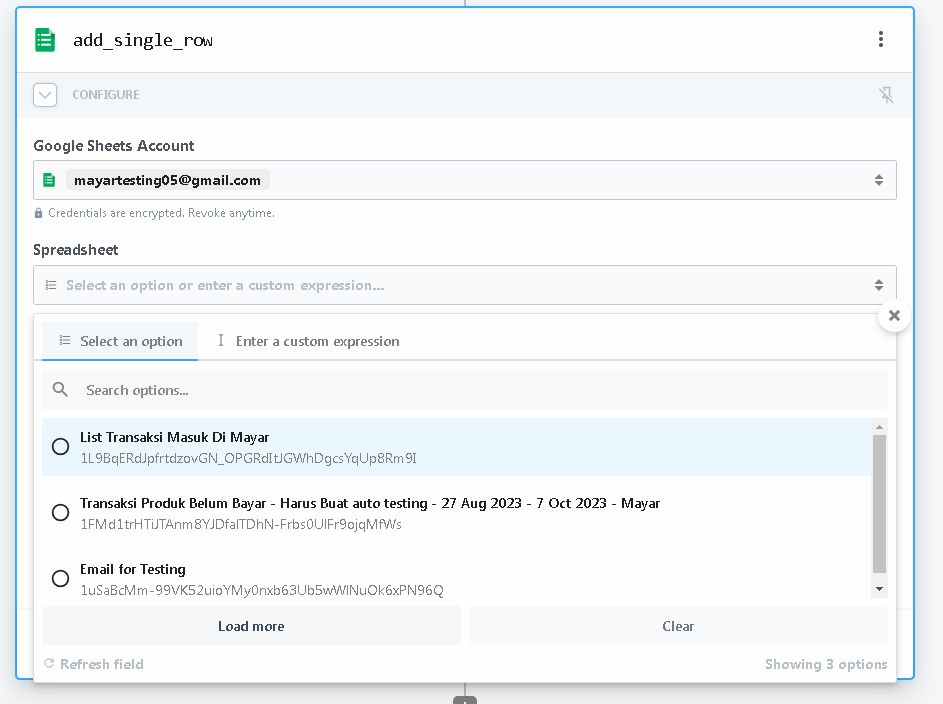Click spreadsheet ID 1uSaBcMm-99VK52uioYMy0nxb63 text
This screenshot has width=943, height=704.
[x=262, y=590]
